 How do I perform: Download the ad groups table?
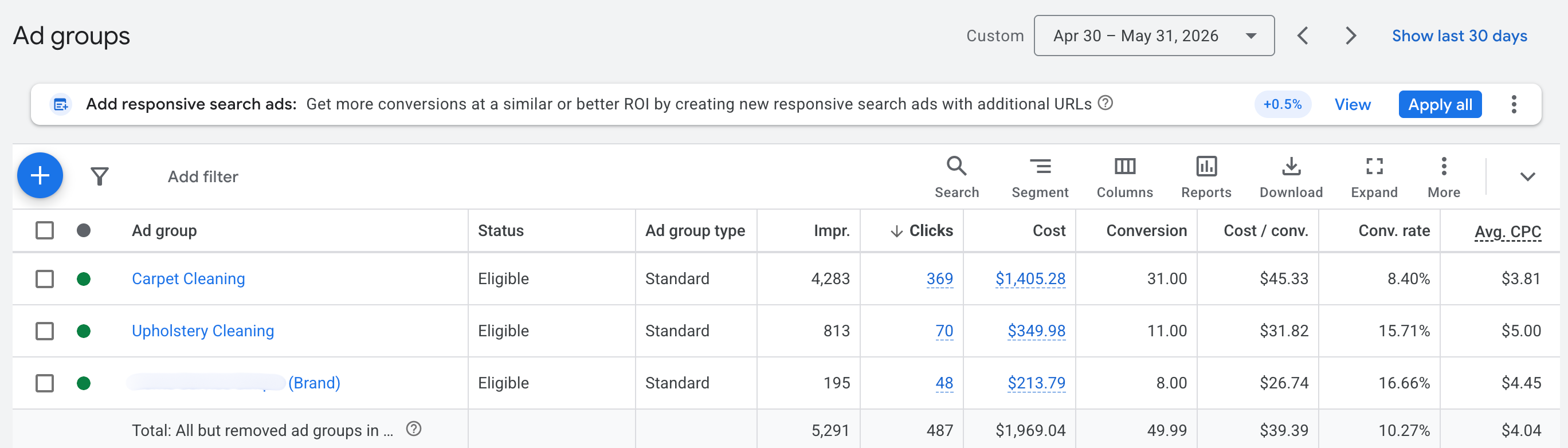1291,177
